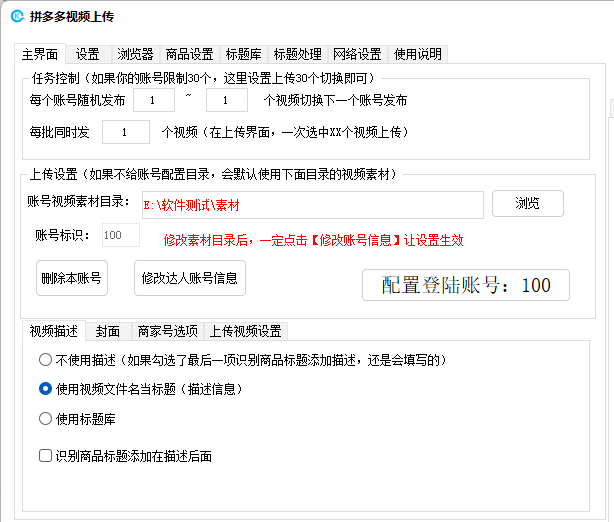Click 修改达人账号信息 button

[190, 278]
